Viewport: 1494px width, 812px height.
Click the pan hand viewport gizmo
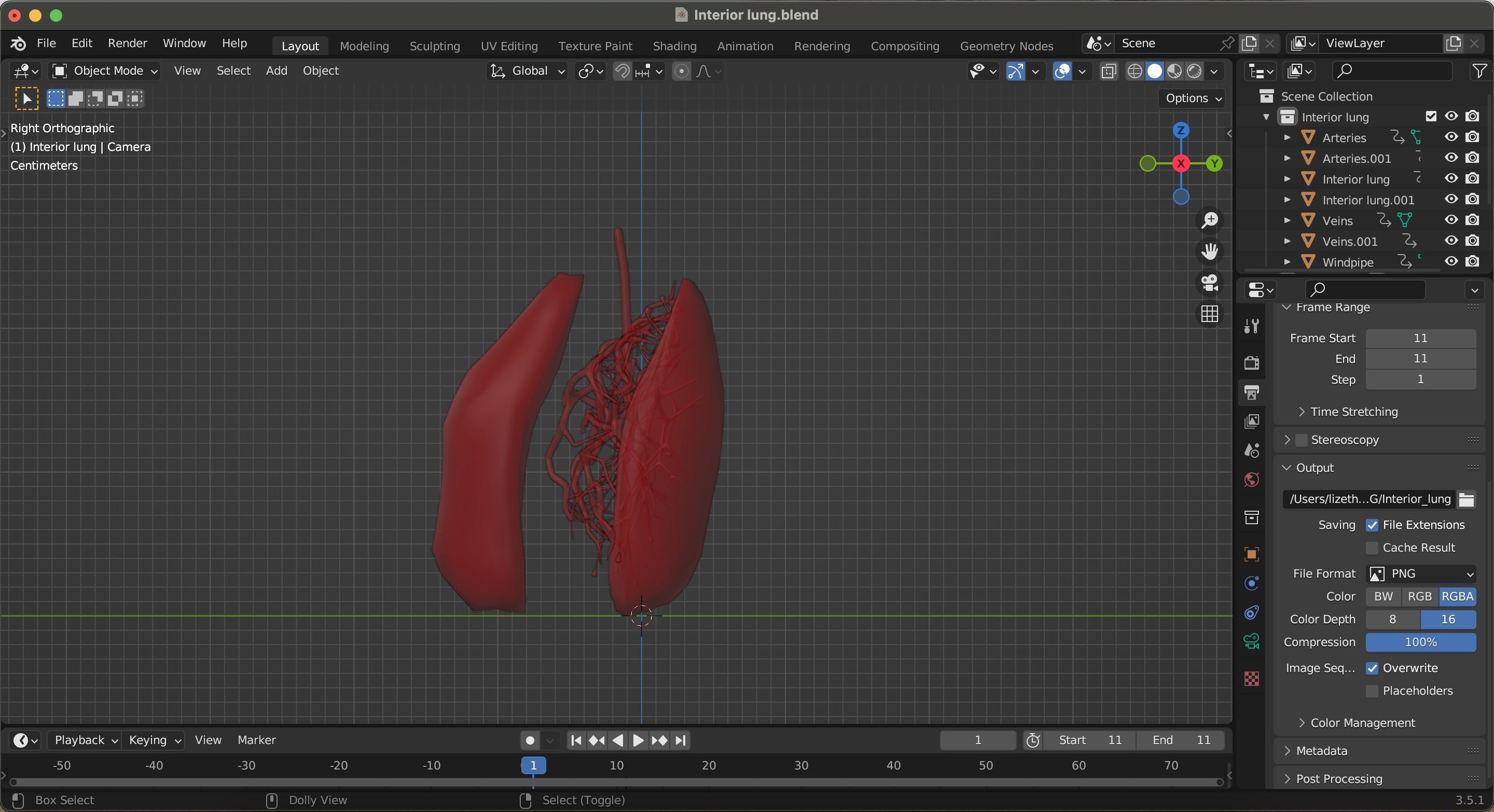pyautogui.click(x=1209, y=251)
